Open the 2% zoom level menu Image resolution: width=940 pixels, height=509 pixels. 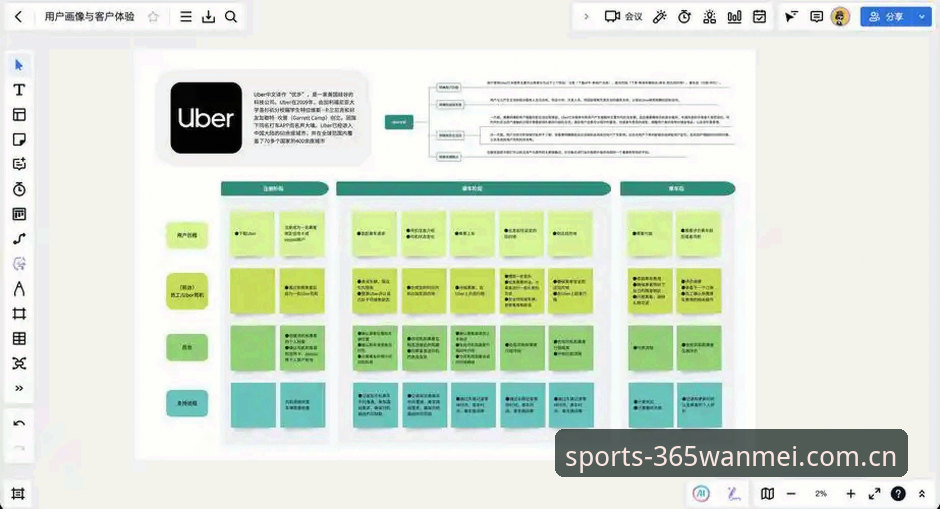coord(821,493)
